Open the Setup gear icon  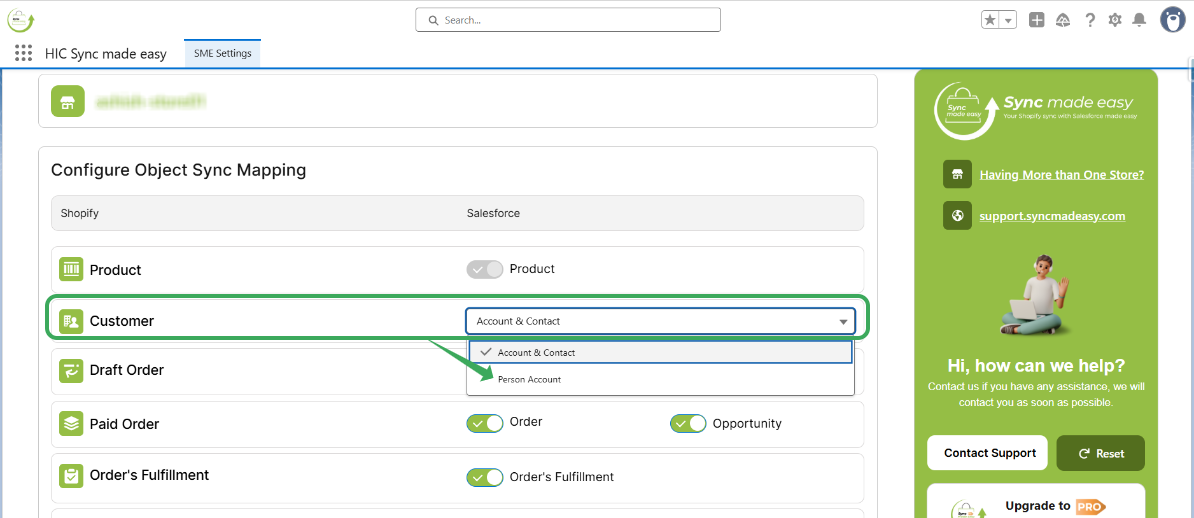1115,20
